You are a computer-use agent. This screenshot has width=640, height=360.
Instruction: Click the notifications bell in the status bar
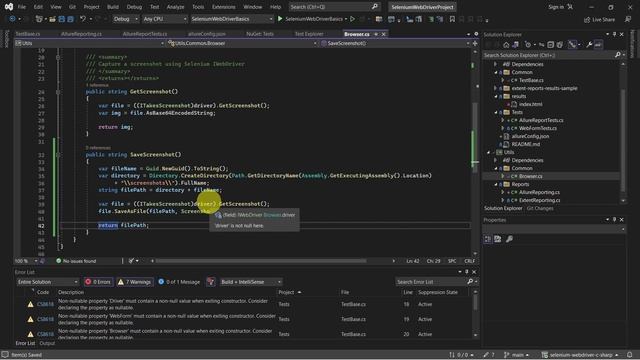[630, 355]
